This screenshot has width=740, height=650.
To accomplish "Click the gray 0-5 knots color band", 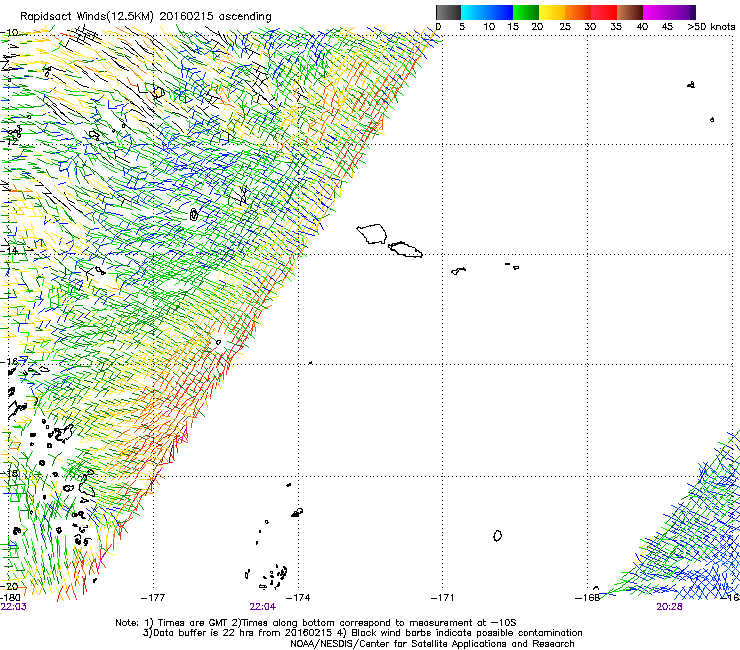I will point(448,12).
